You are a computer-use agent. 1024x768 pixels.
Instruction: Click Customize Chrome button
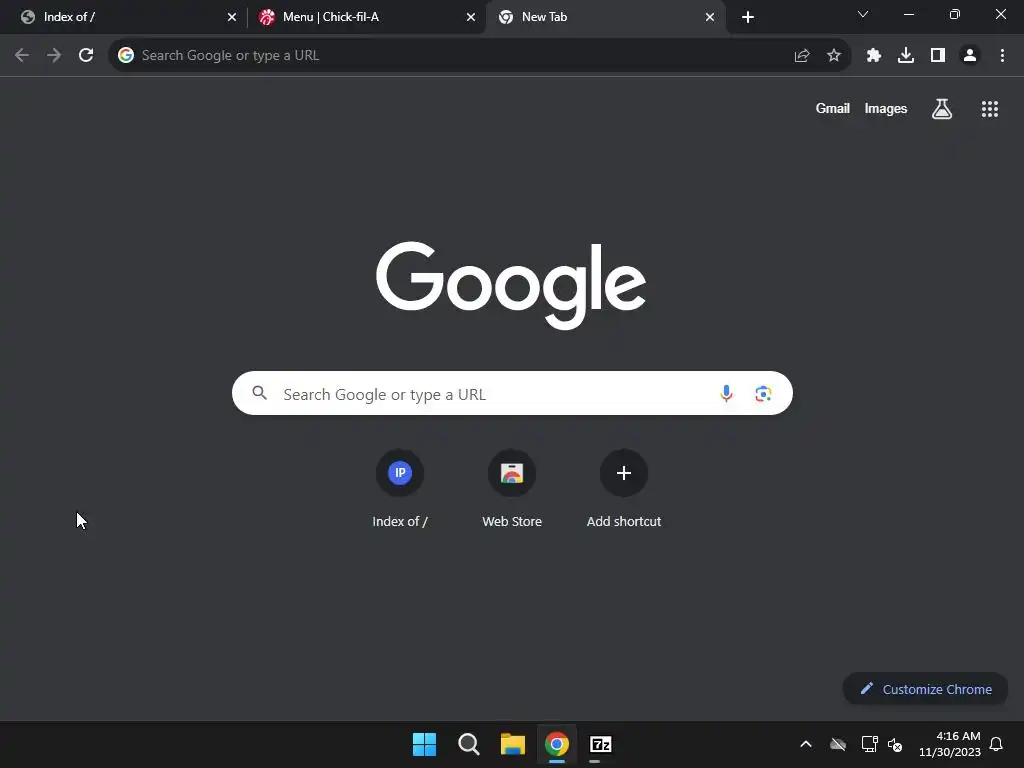tap(925, 689)
